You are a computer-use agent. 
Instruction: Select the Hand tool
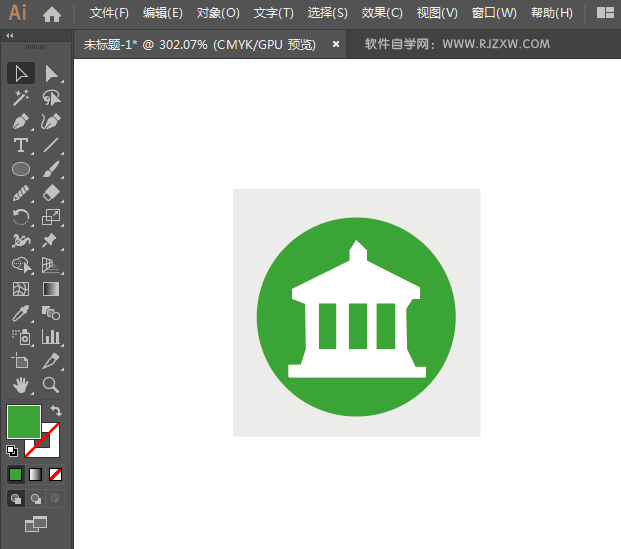point(20,385)
